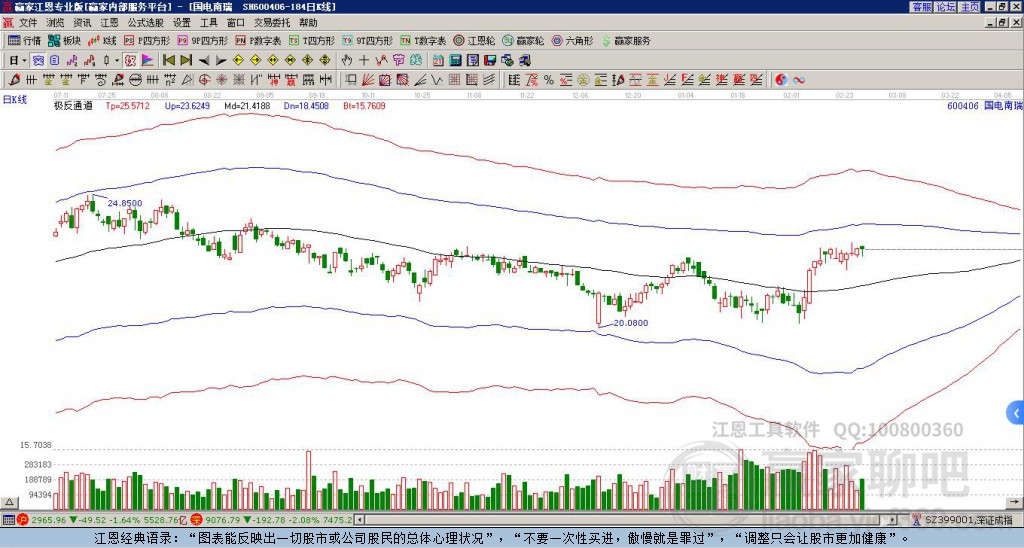Click the 9076.79 Shenzhen index status entry

[272, 520]
